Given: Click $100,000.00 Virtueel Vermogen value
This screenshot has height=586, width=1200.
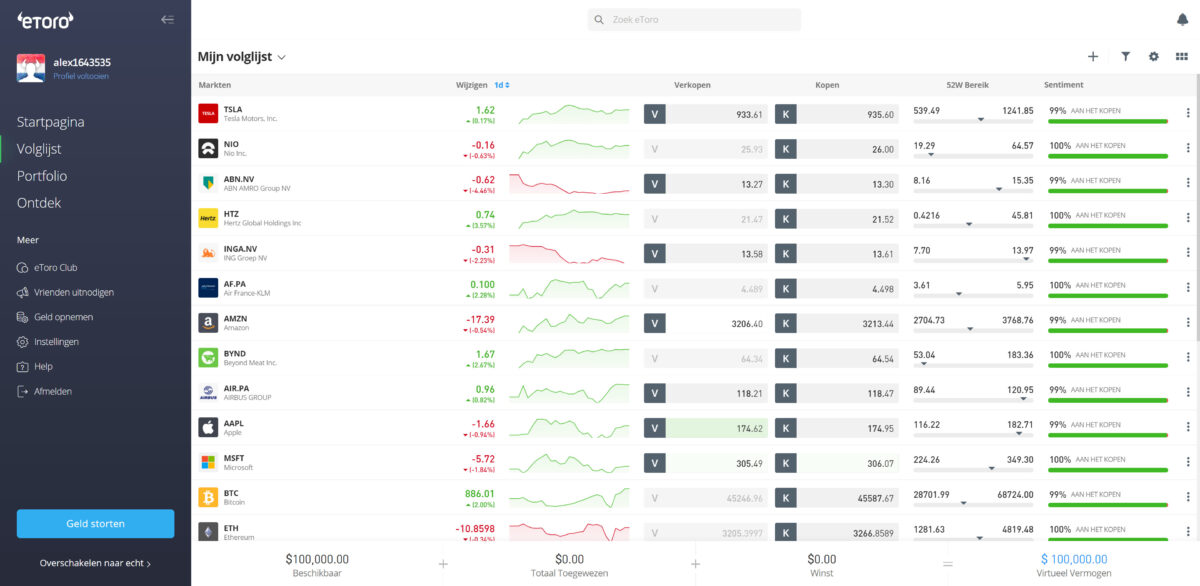Looking at the screenshot, I should point(1073,559).
